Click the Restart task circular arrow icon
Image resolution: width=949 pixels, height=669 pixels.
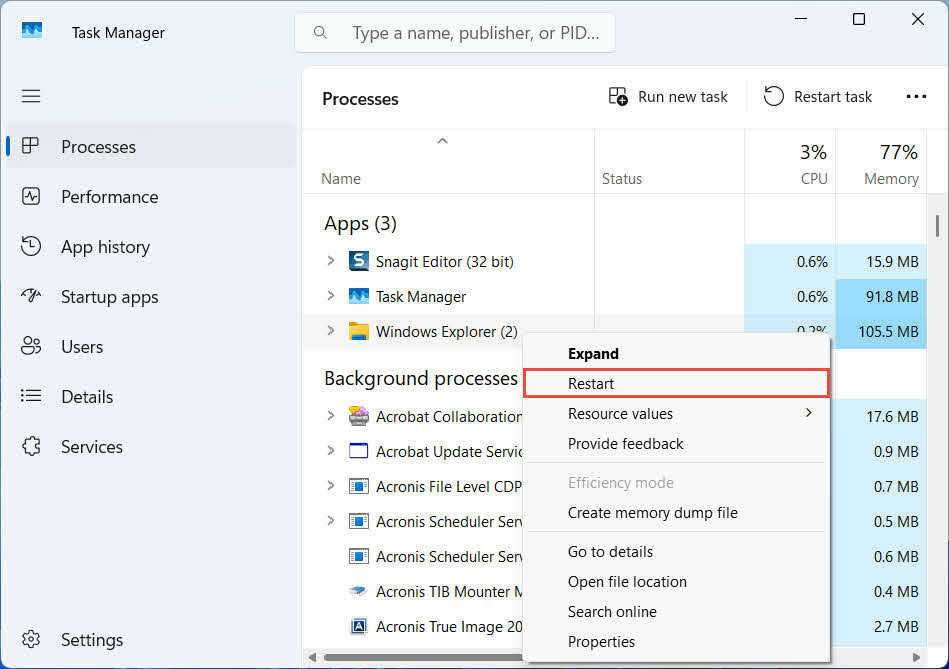pyautogui.click(x=773, y=96)
